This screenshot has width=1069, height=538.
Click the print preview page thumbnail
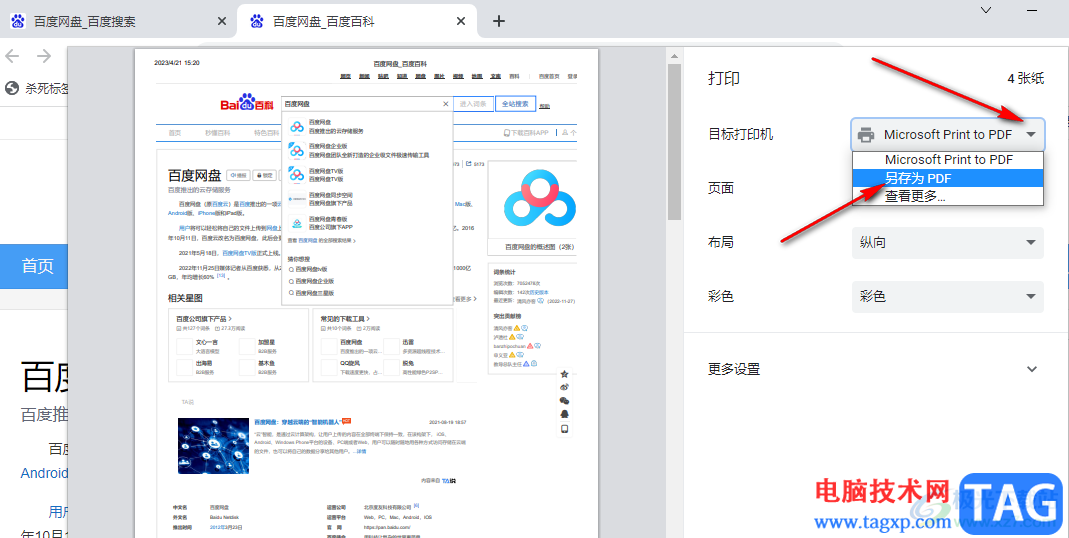click(x=366, y=293)
